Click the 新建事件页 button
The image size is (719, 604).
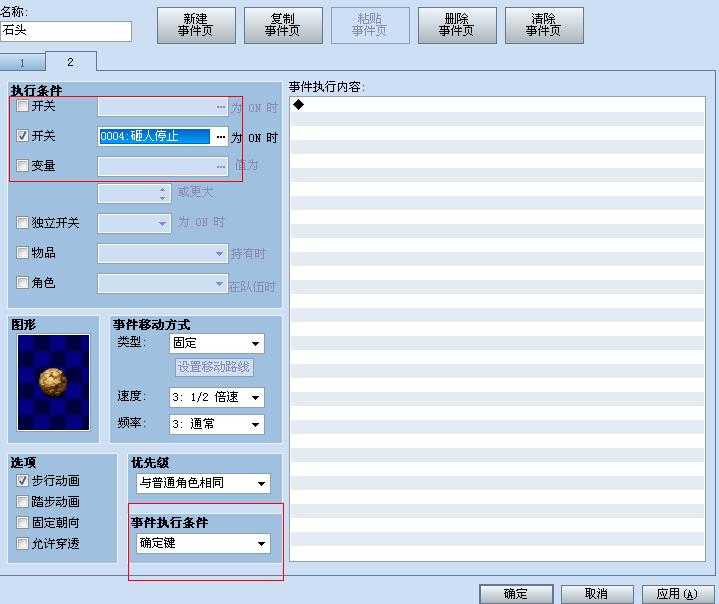tap(196, 25)
